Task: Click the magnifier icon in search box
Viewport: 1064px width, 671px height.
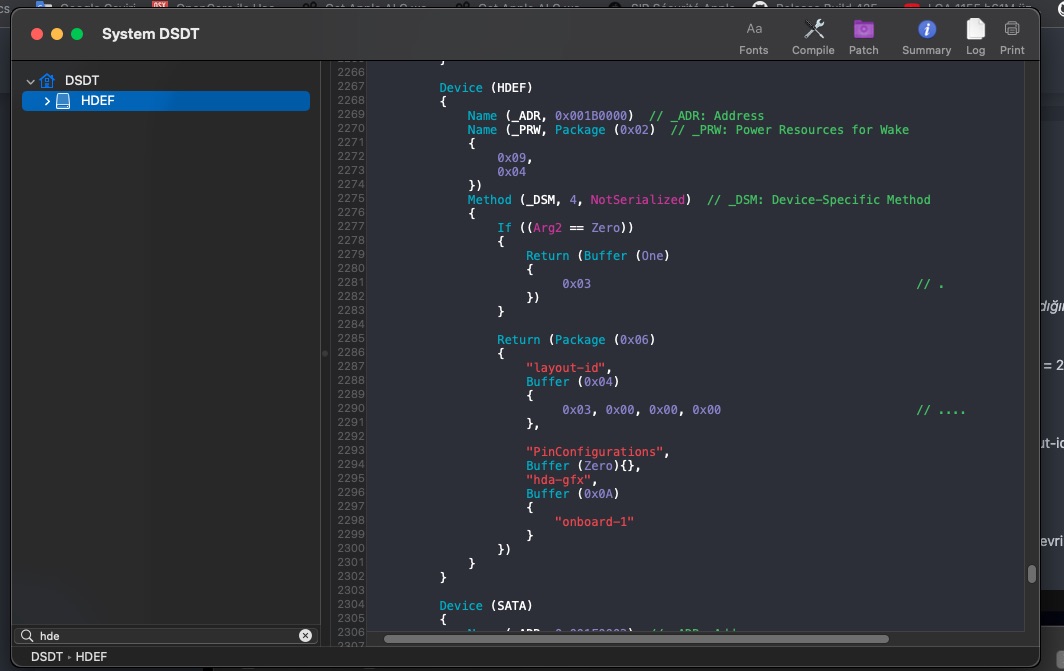Action: pyautogui.click(x=27, y=636)
